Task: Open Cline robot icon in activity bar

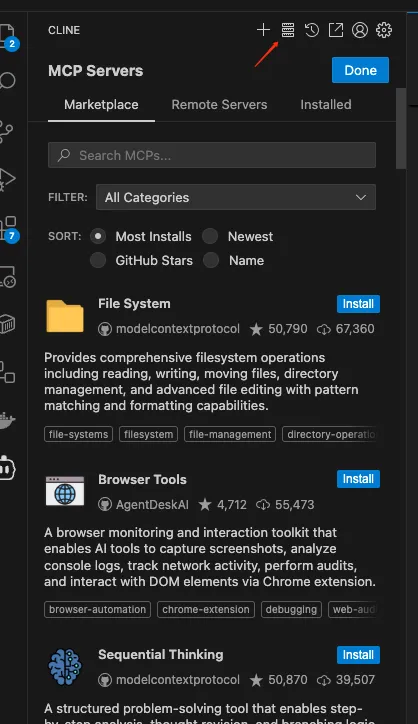Action: click(7, 468)
